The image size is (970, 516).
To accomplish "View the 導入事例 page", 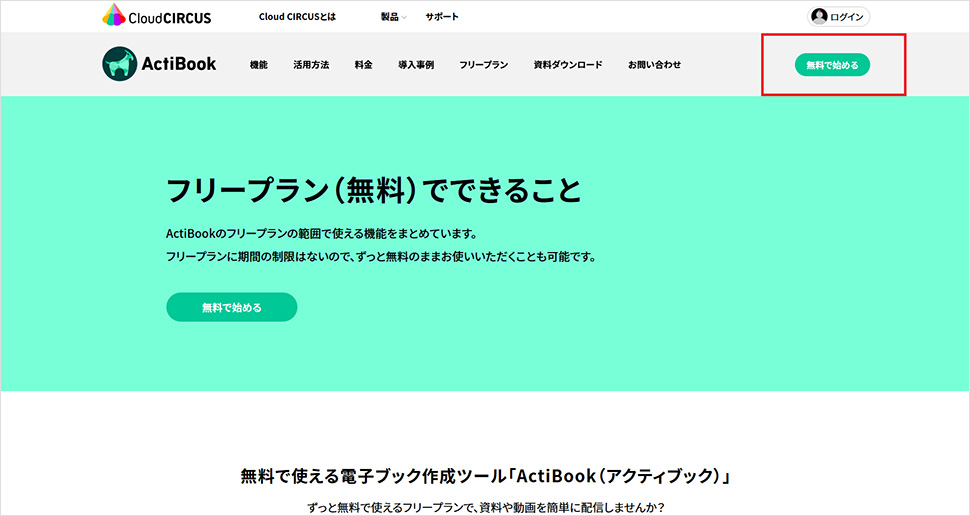I will 416,64.
